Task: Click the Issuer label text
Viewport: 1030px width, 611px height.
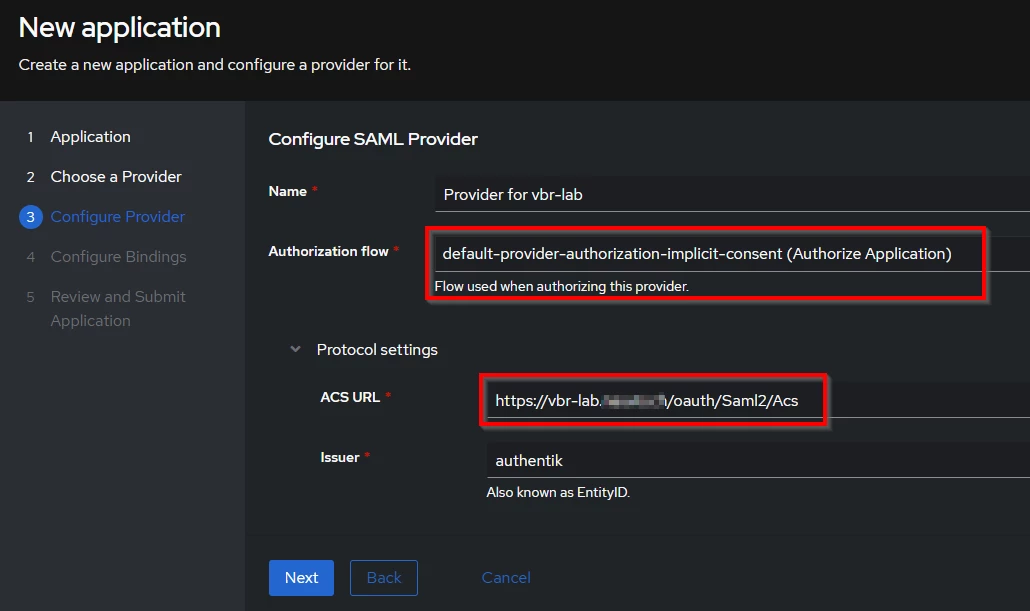Action: coord(340,457)
